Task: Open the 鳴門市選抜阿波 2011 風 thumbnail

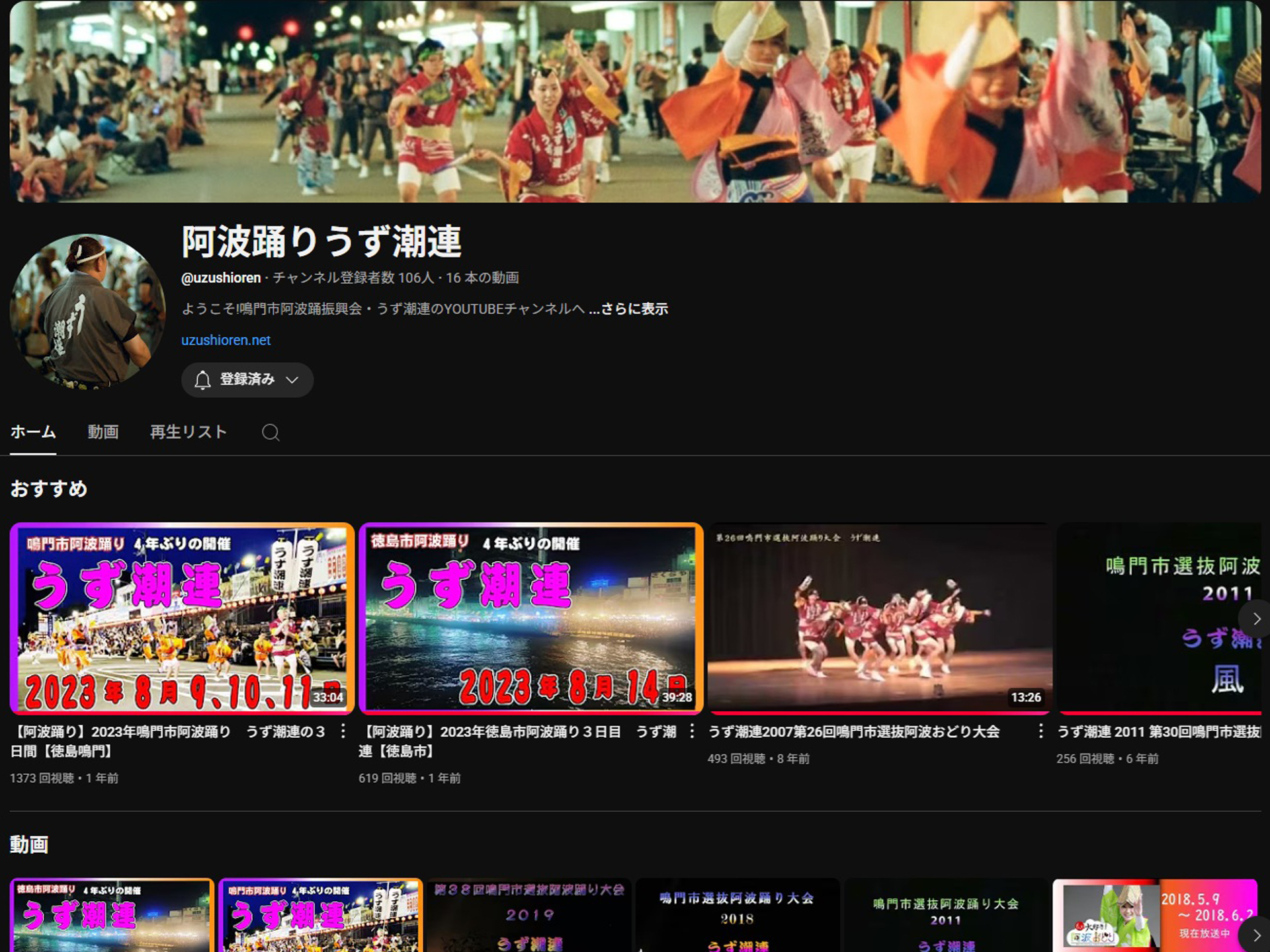Action: (1159, 619)
